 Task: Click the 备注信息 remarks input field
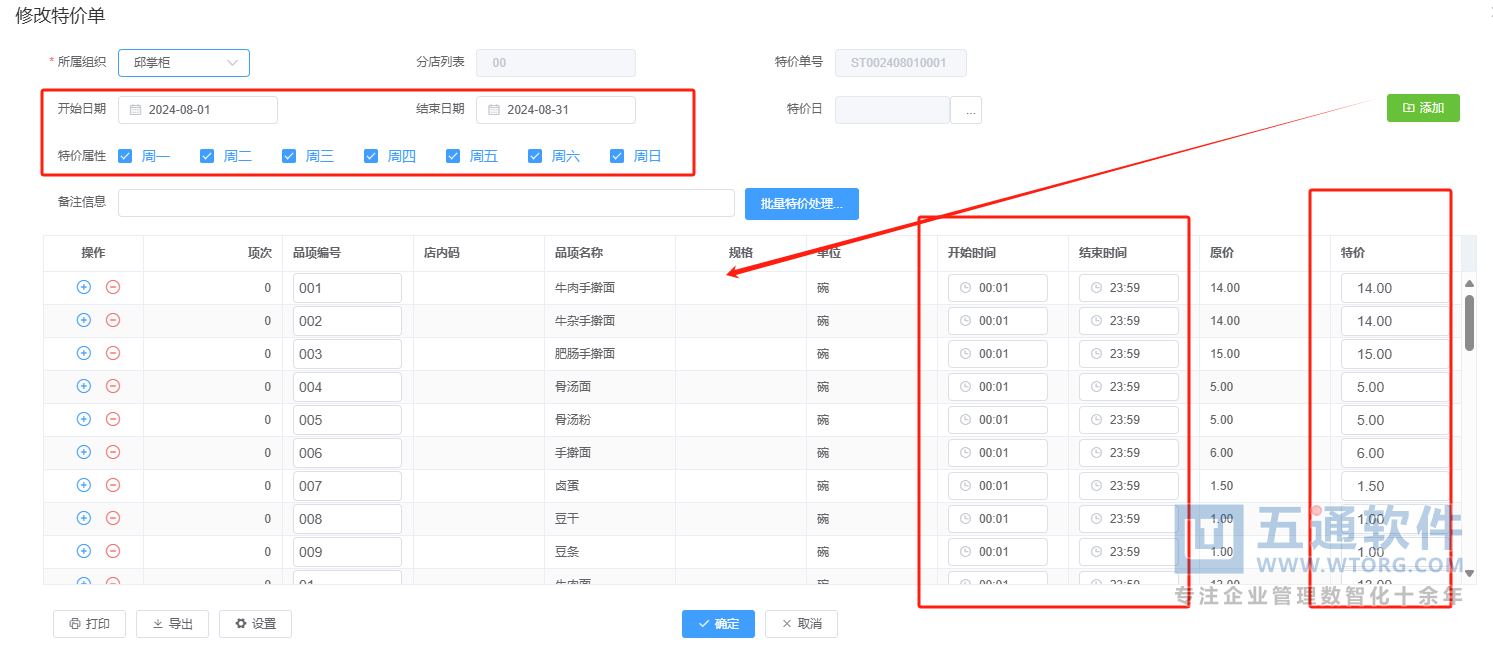426,203
